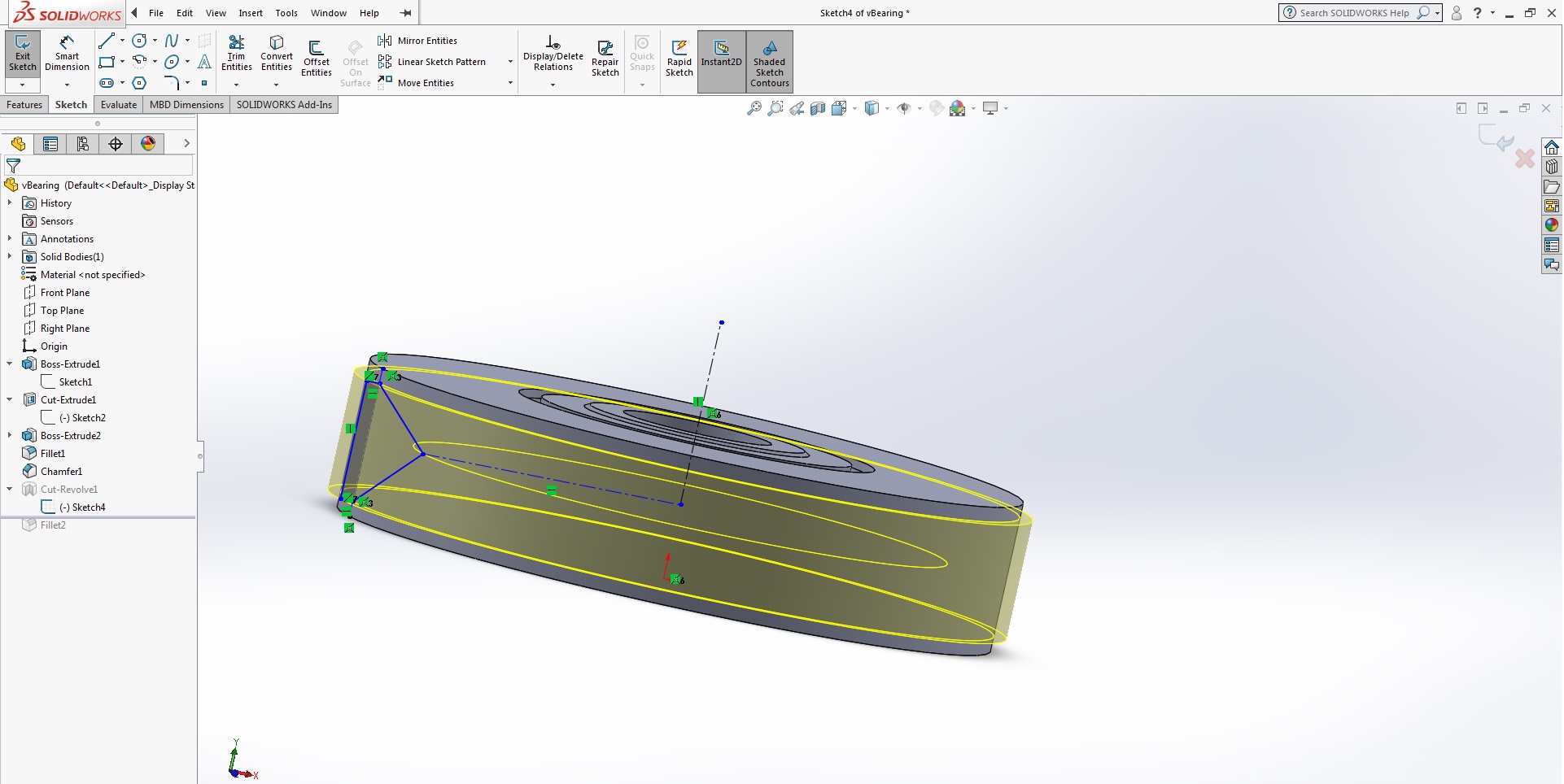
Task: Confirm sketch via confirmation corner arrow
Action: 1496,138
